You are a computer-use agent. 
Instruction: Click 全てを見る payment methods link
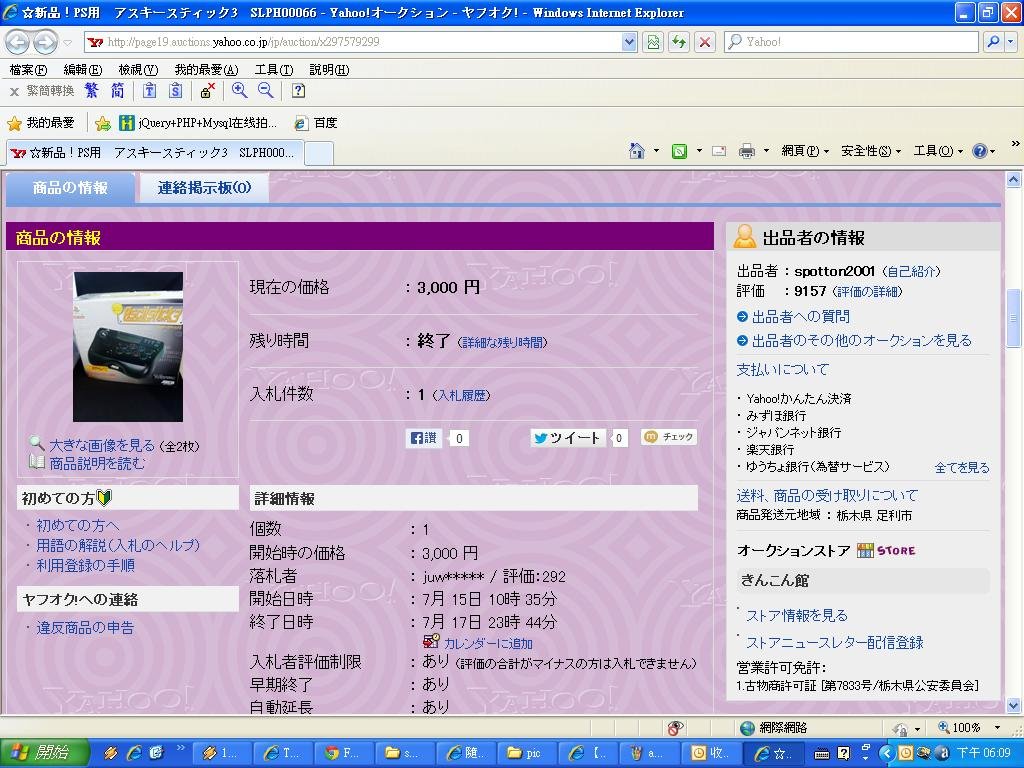[962, 468]
